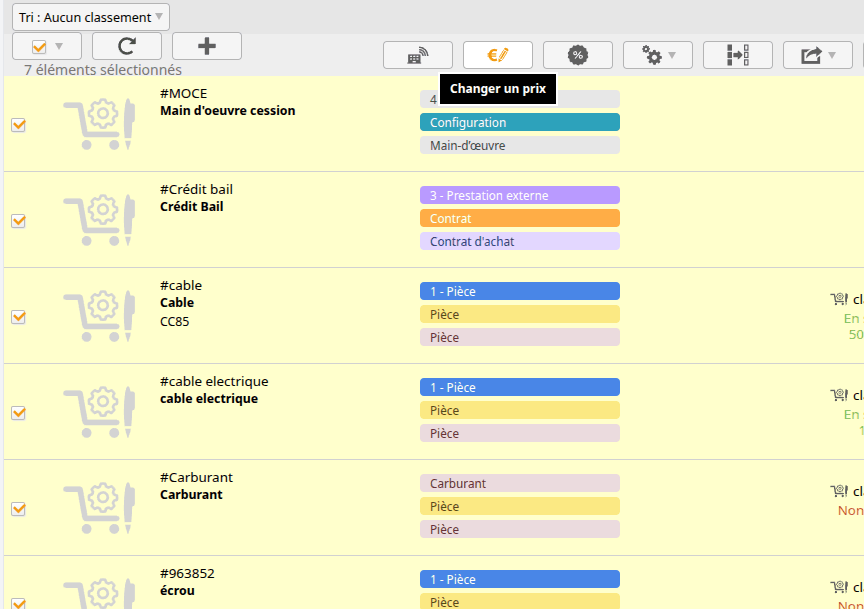Click the teal Configuration tag
This screenshot has height=609, width=864.
coord(520,122)
